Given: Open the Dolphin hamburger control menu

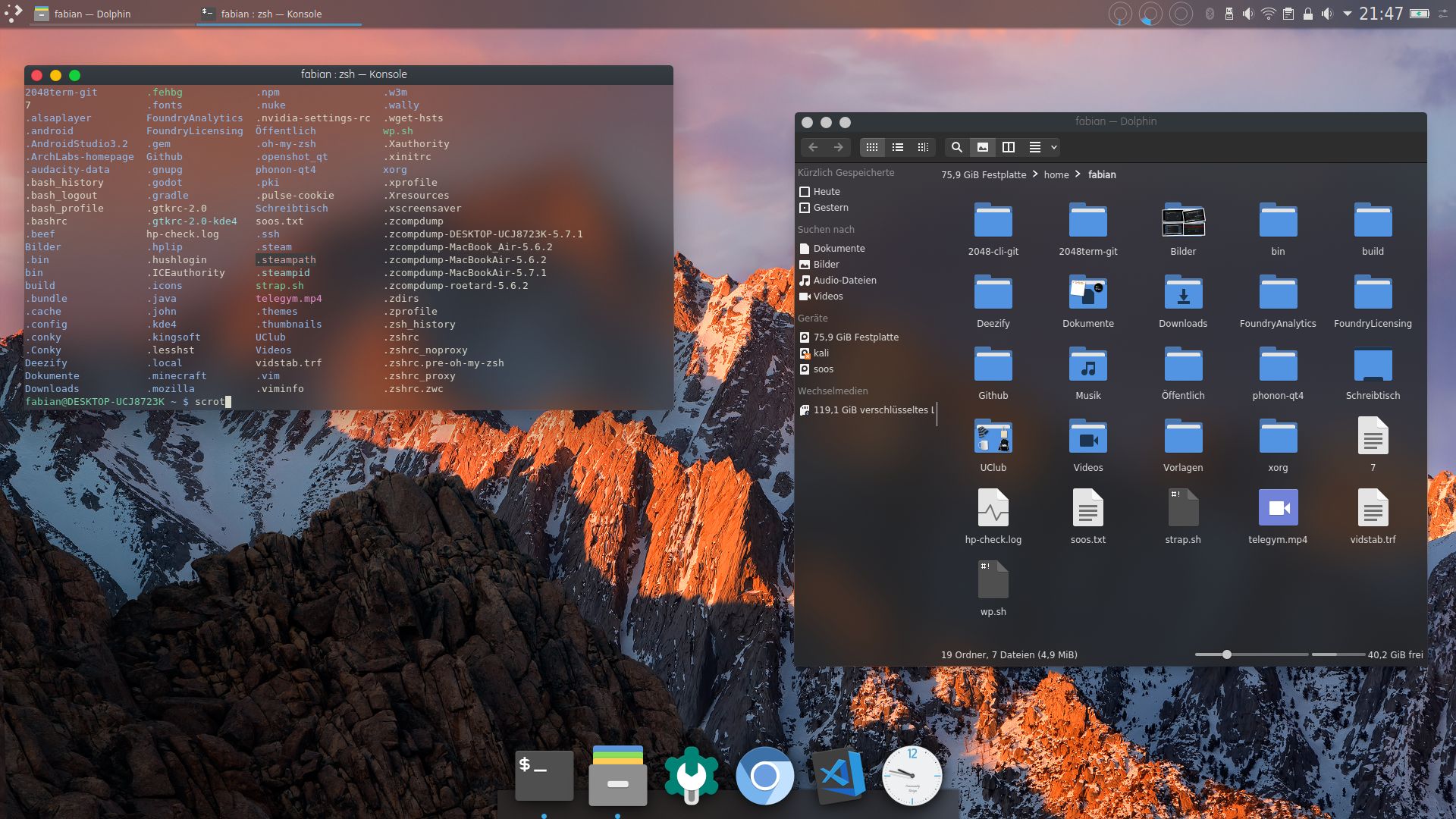Looking at the screenshot, I should [1034, 147].
